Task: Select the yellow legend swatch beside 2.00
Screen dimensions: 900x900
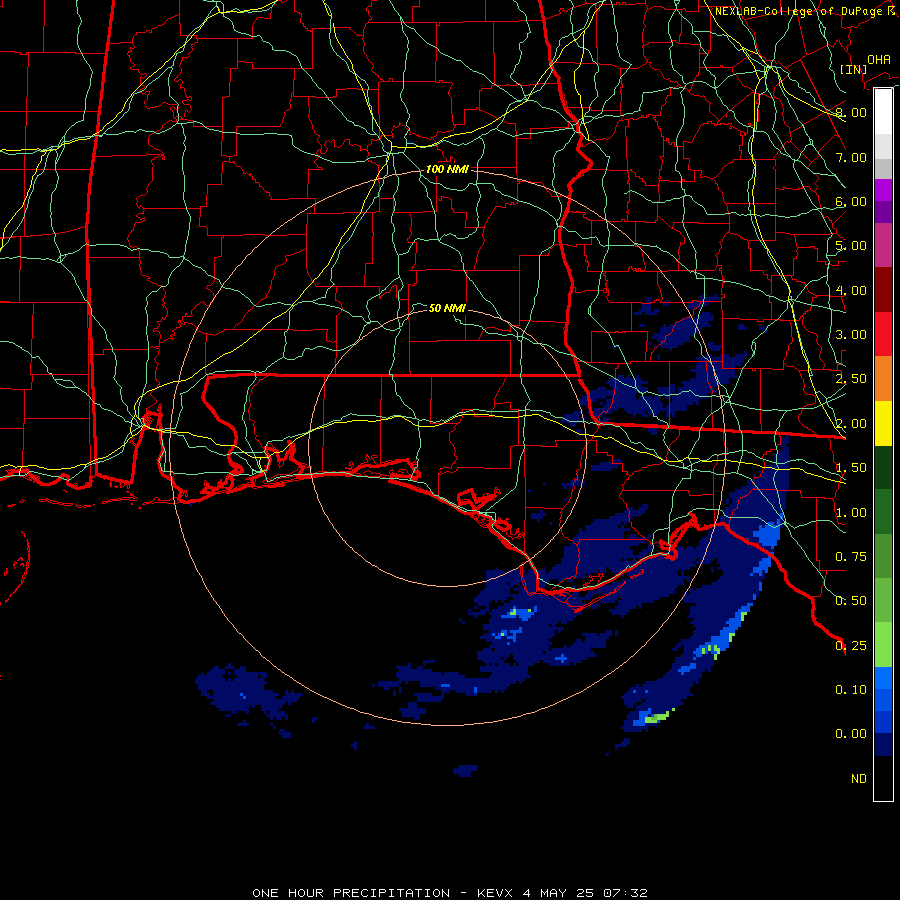Action: 883,424
